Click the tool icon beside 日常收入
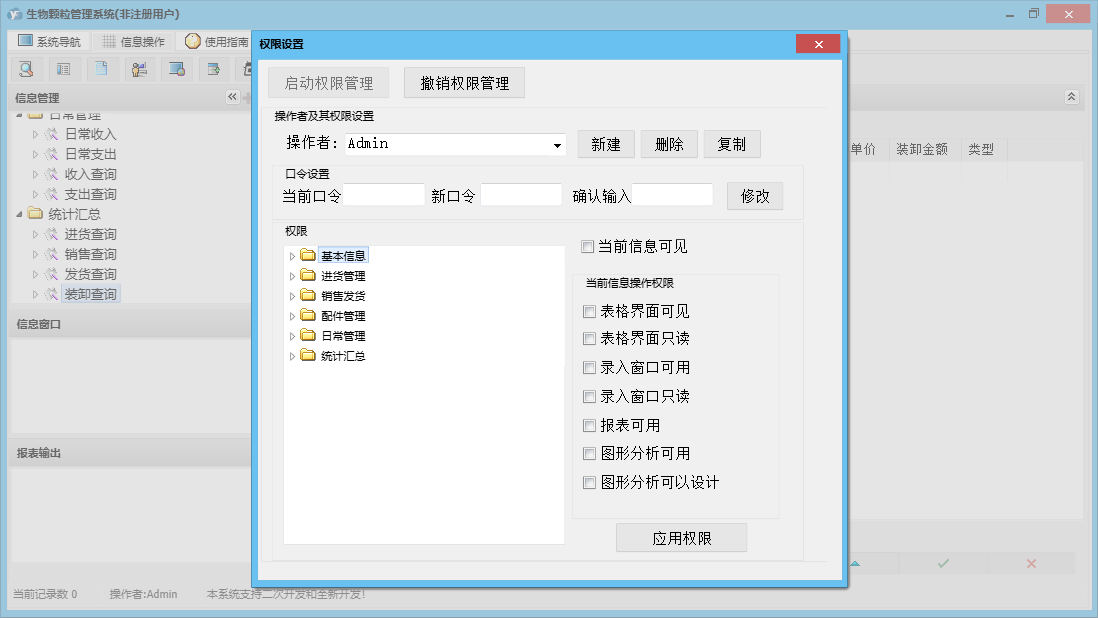The height and width of the screenshot is (618, 1098). click(51, 134)
